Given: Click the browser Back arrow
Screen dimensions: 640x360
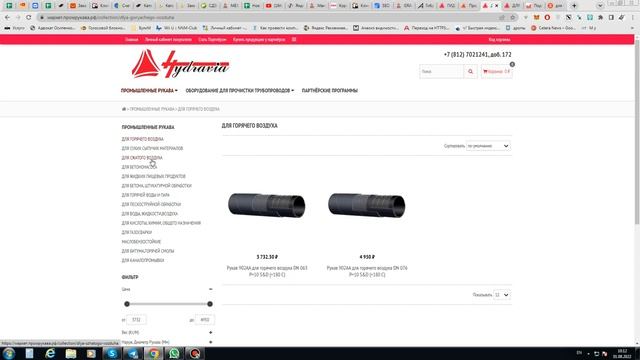Looking at the screenshot, I should coord(7,18).
